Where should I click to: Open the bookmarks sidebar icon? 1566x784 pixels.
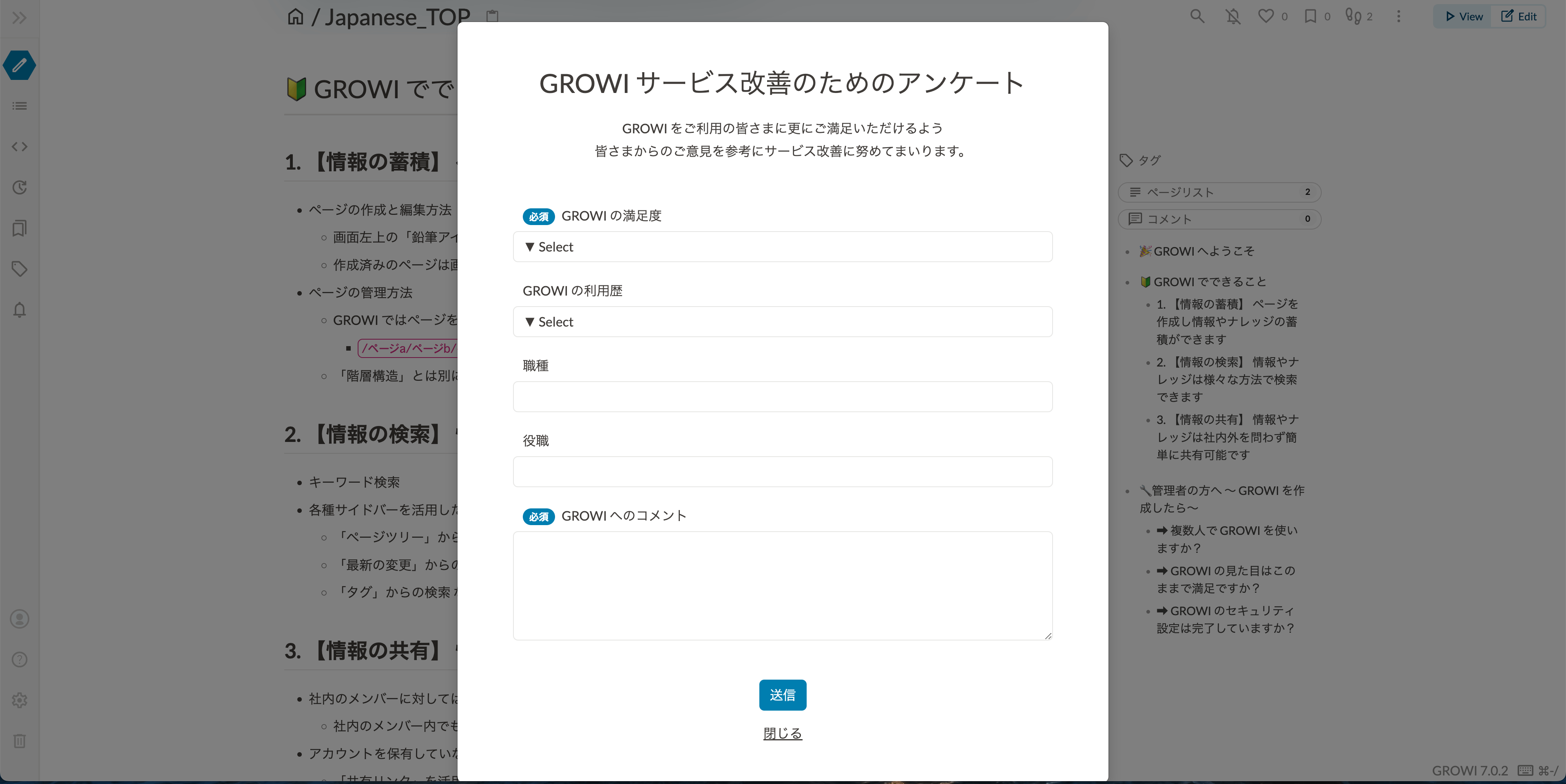pyautogui.click(x=20, y=229)
